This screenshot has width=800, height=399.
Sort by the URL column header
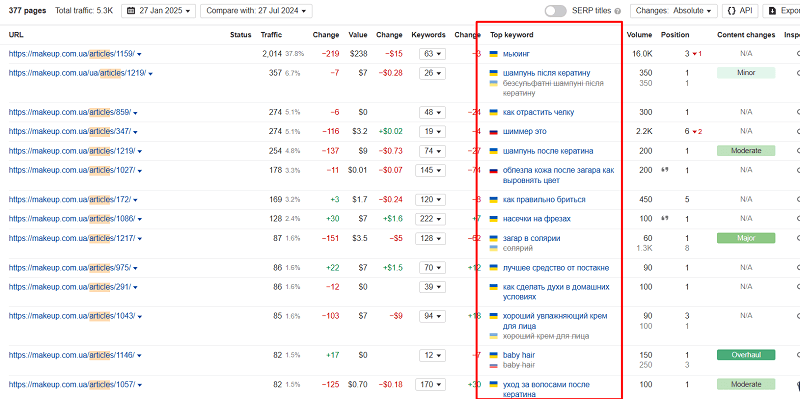pos(16,35)
